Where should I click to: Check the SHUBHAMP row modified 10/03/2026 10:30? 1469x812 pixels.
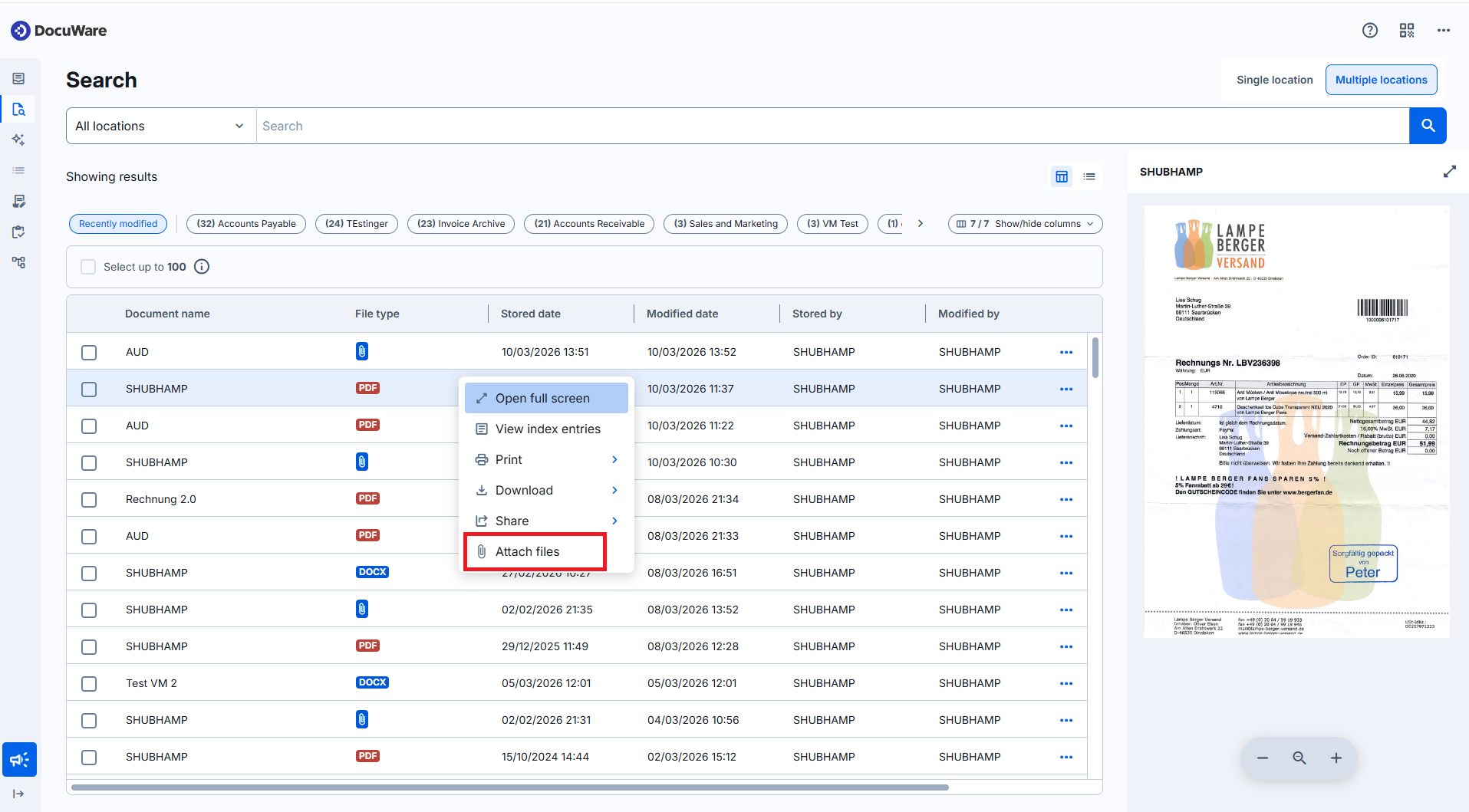pos(89,463)
